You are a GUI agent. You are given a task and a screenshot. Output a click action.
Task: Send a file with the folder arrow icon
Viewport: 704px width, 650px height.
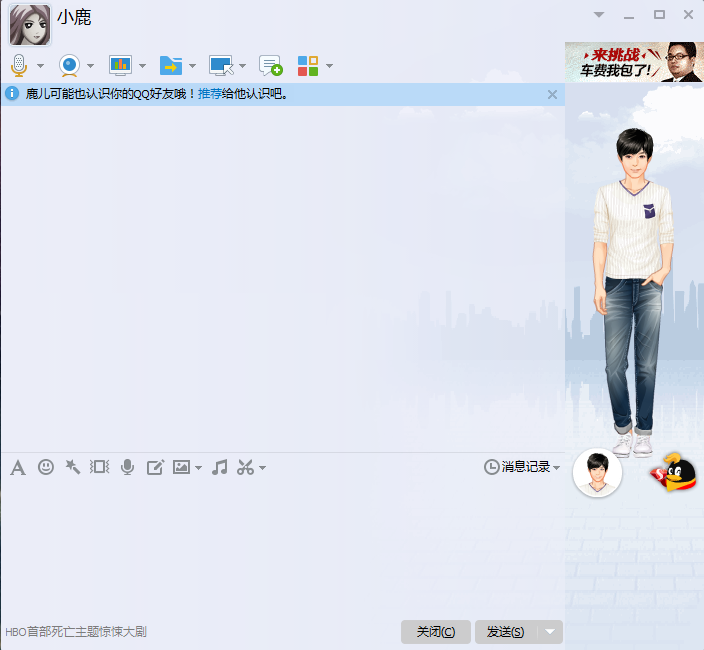[171, 66]
